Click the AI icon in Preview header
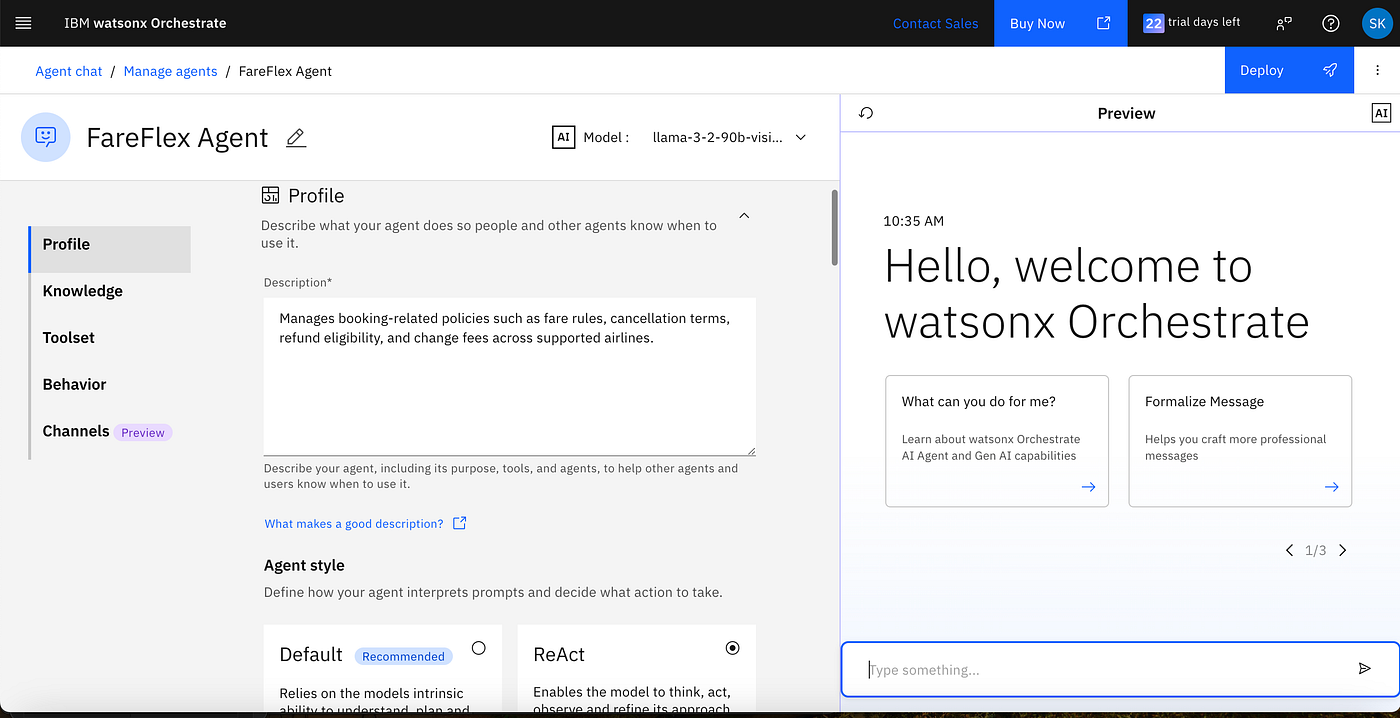The height and width of the screenshot is (718, 1400). (1381, 113)
